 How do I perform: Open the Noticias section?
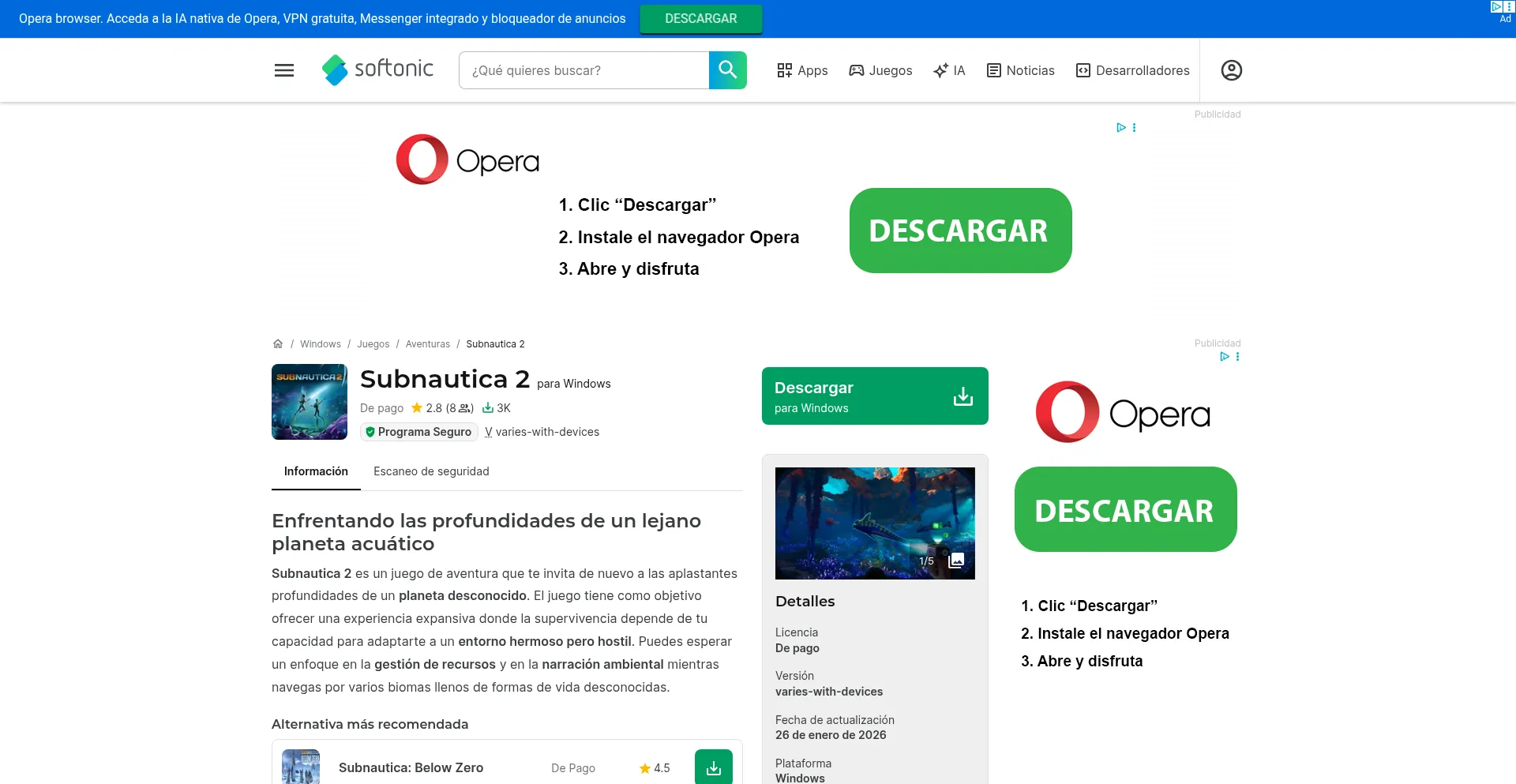click(1021, 70)
